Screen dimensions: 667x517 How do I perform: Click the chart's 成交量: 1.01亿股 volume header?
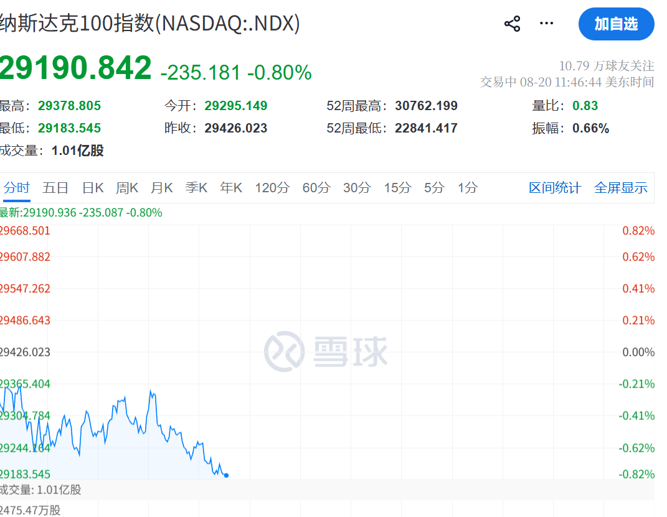40,490
